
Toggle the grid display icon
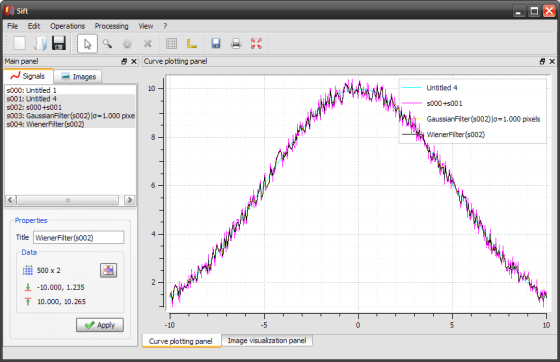click(171, 44)
